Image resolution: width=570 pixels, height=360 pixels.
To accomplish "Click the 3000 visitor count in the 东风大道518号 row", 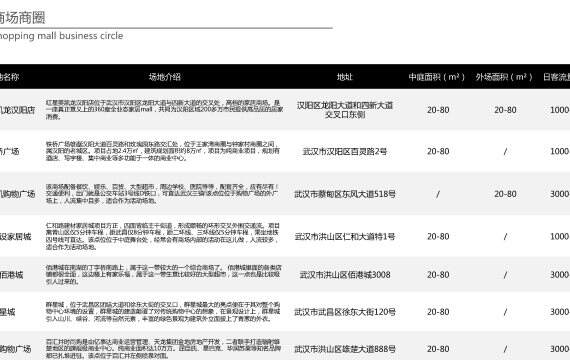I will [560, 194].
